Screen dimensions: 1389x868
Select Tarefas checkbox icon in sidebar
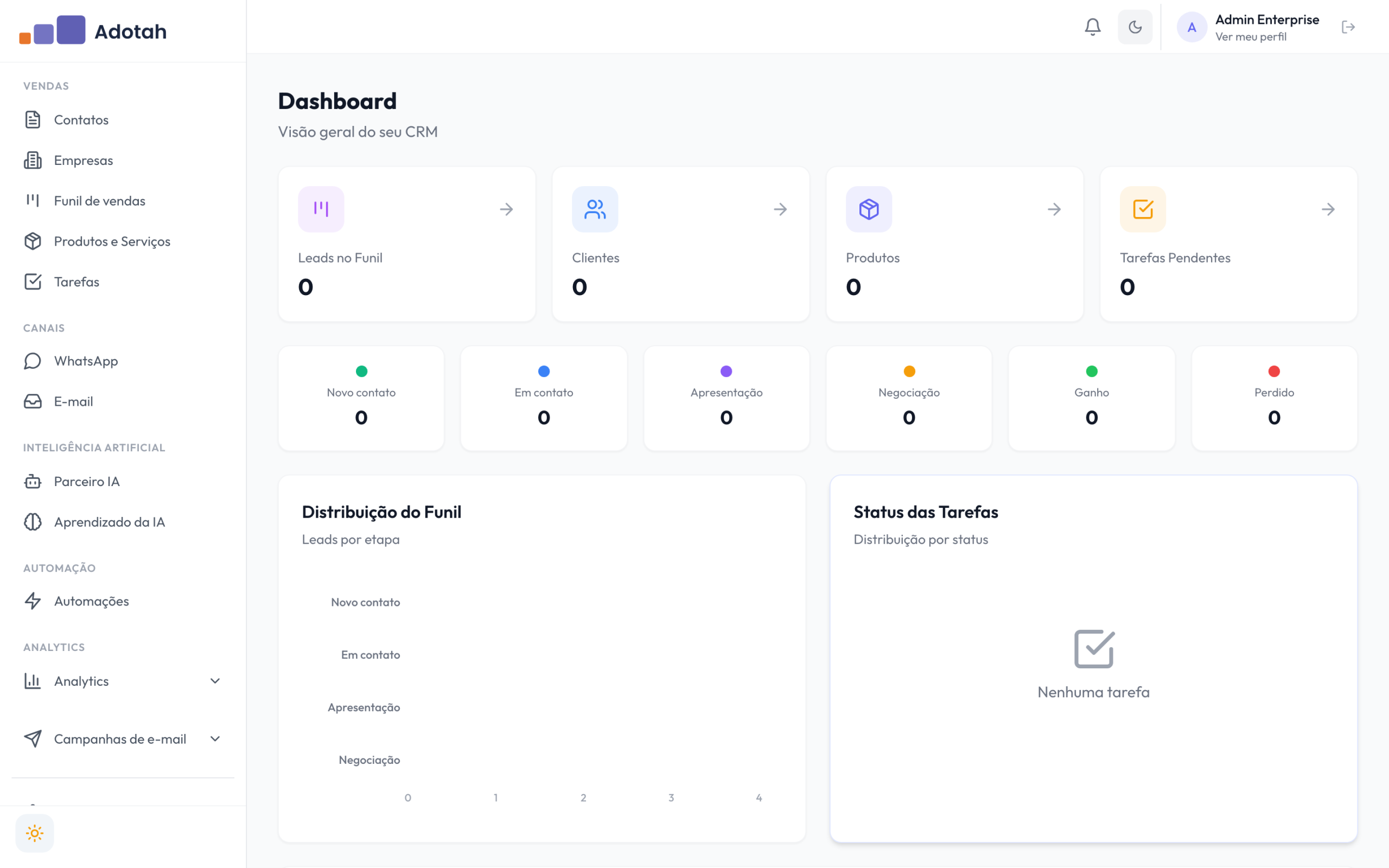pyautogui.click(x=33, y=282)
